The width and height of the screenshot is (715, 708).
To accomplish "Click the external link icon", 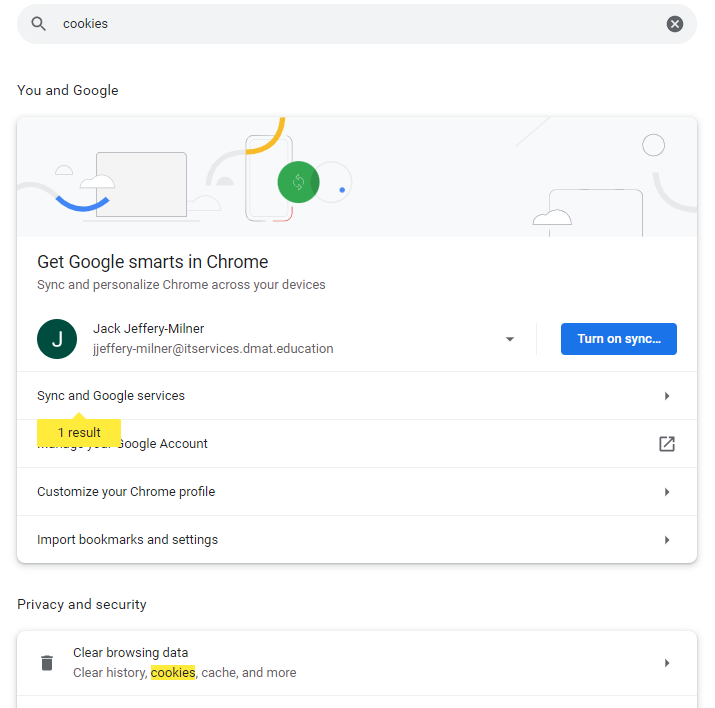I will (x=667, y=444).
